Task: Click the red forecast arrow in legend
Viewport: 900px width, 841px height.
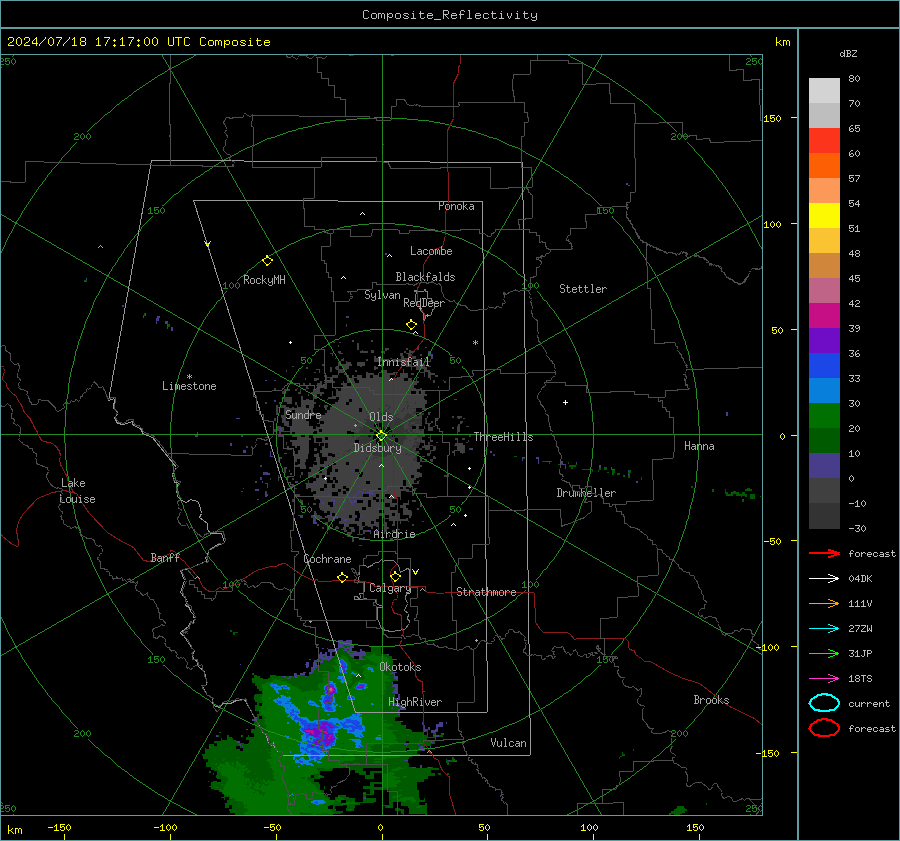Action: [x=824, y=553]
